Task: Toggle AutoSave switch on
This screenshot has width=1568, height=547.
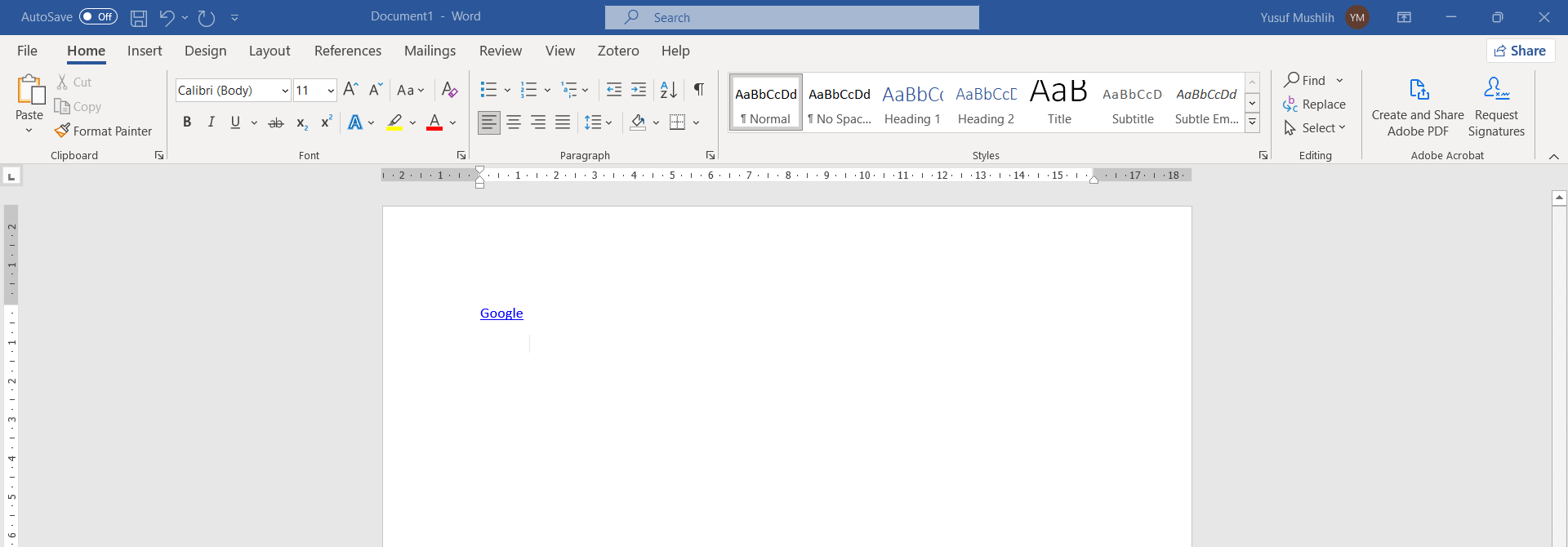Action: (98, 17)
